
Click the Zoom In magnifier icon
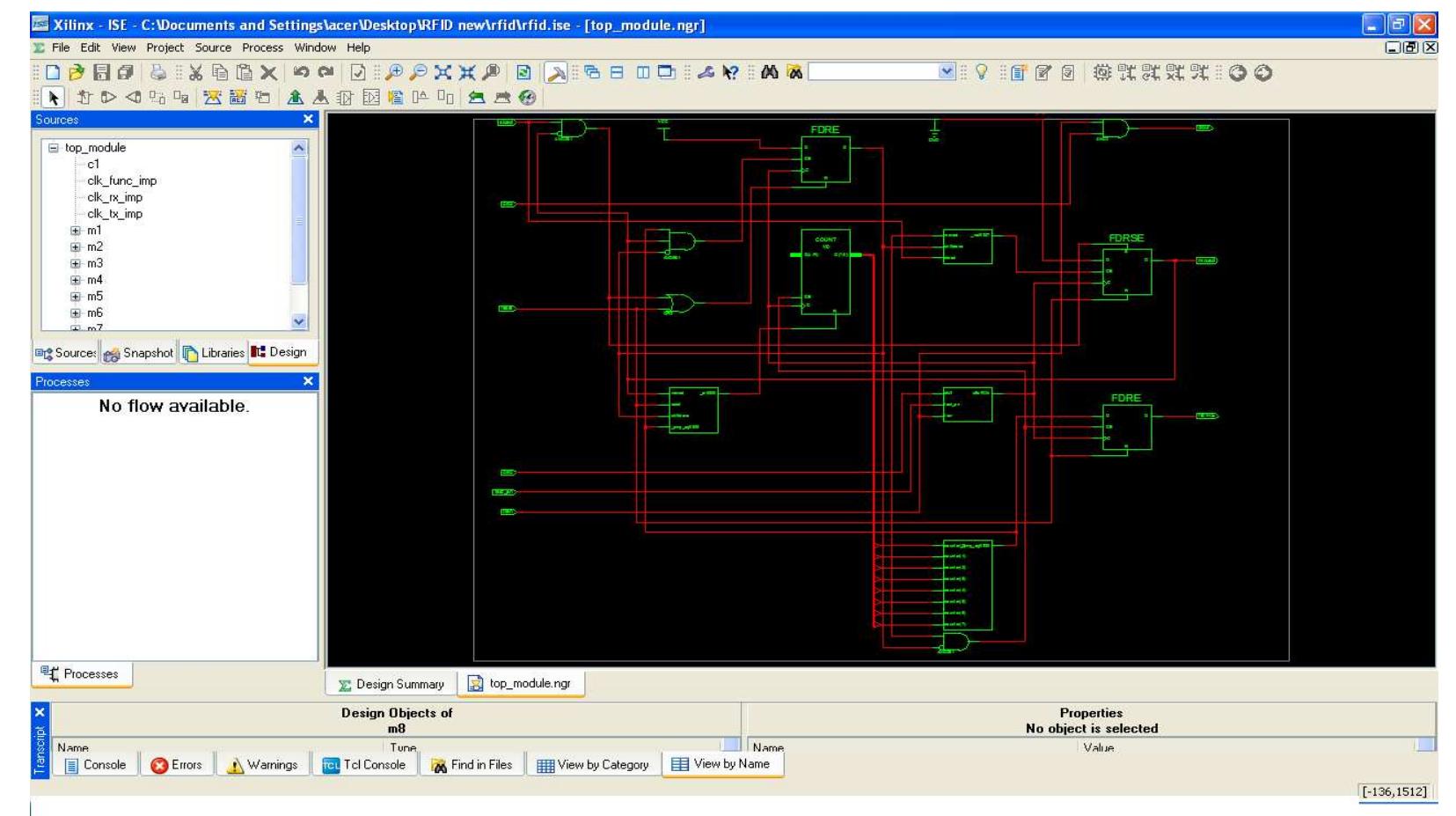394,73
